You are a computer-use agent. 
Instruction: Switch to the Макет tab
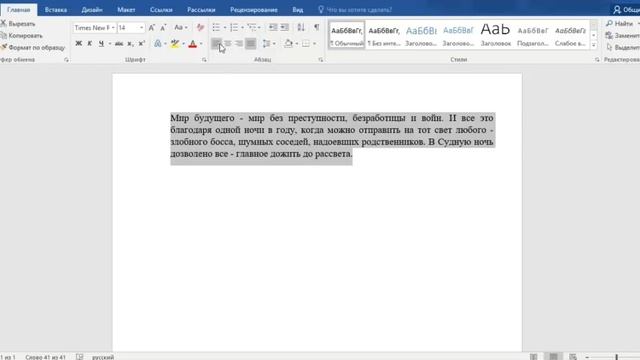(126, 9)
